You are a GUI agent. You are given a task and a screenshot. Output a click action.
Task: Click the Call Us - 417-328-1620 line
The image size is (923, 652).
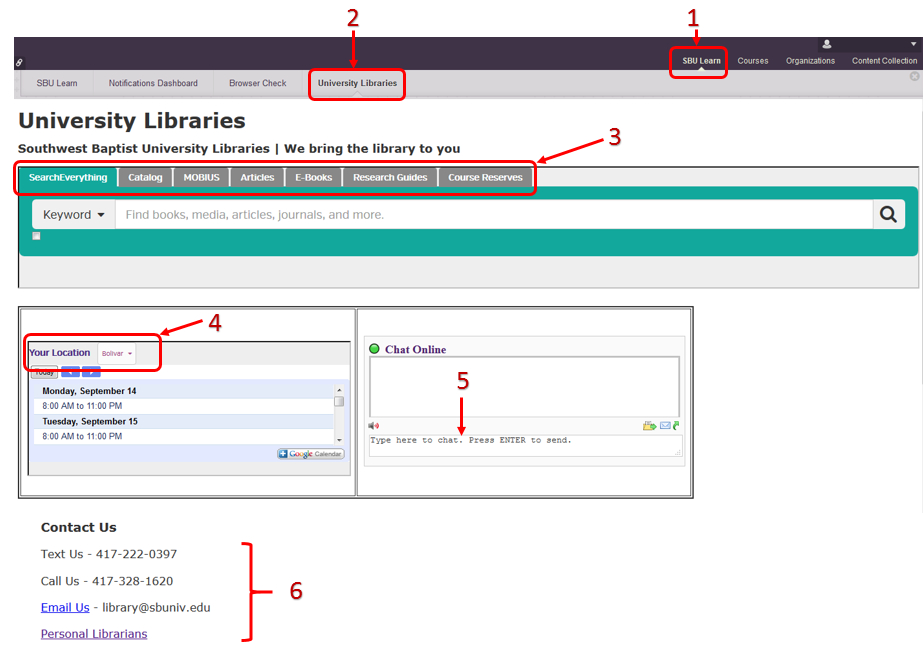coord(107,581)
